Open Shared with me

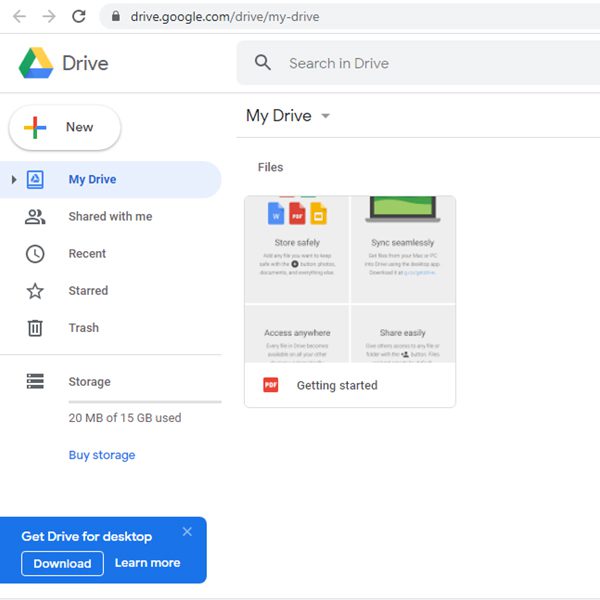(x=110, y=217)
